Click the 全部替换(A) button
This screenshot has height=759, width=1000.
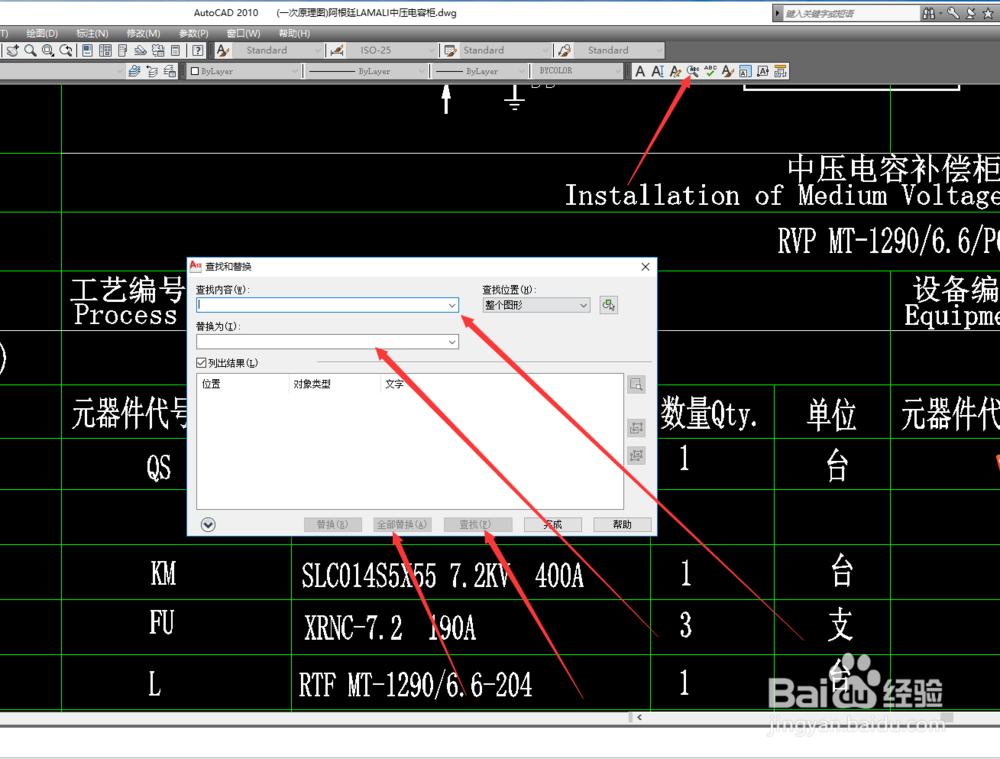[x=402, y=524]
